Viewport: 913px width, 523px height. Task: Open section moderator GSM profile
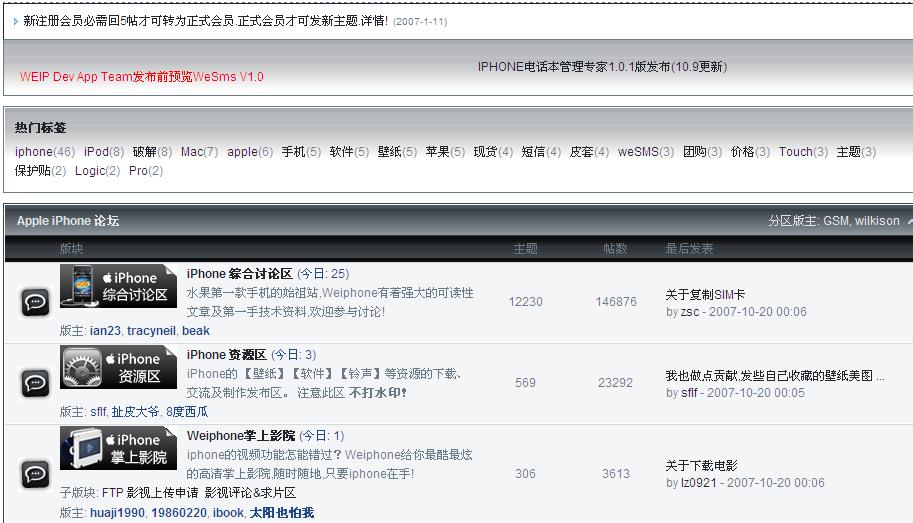tap(836, 221)
